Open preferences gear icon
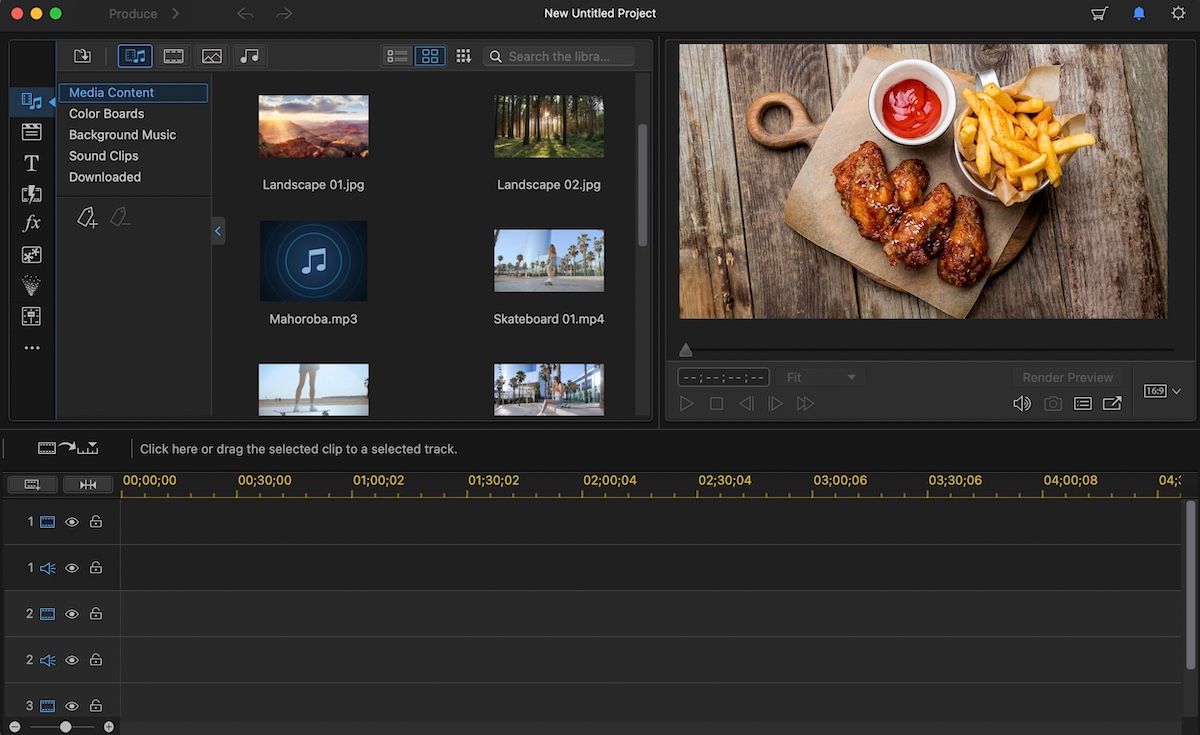The image size is (1200, 735). click(x=1178, y=13)
